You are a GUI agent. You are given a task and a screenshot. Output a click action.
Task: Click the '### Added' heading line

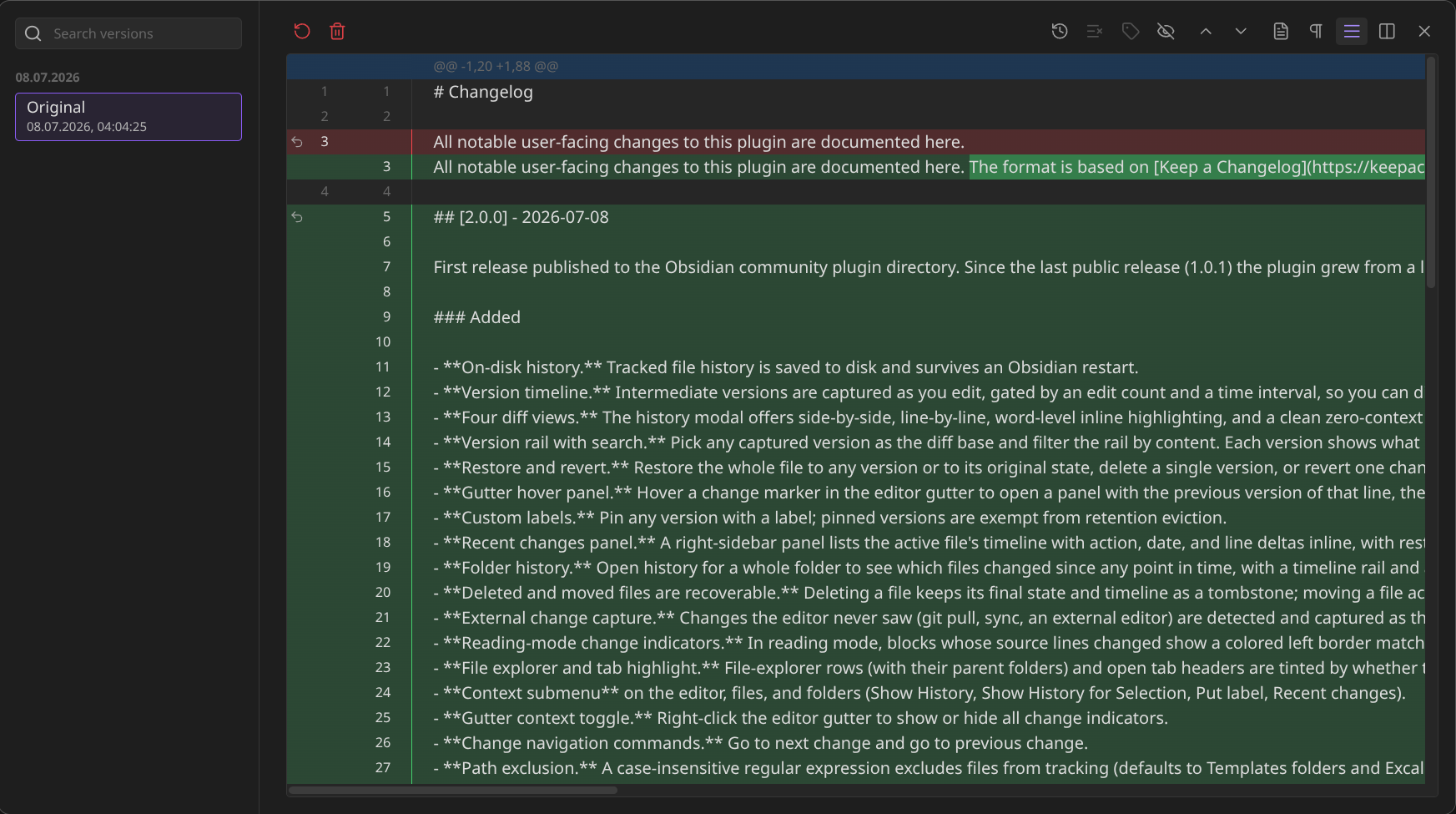(x=476, y=317)
